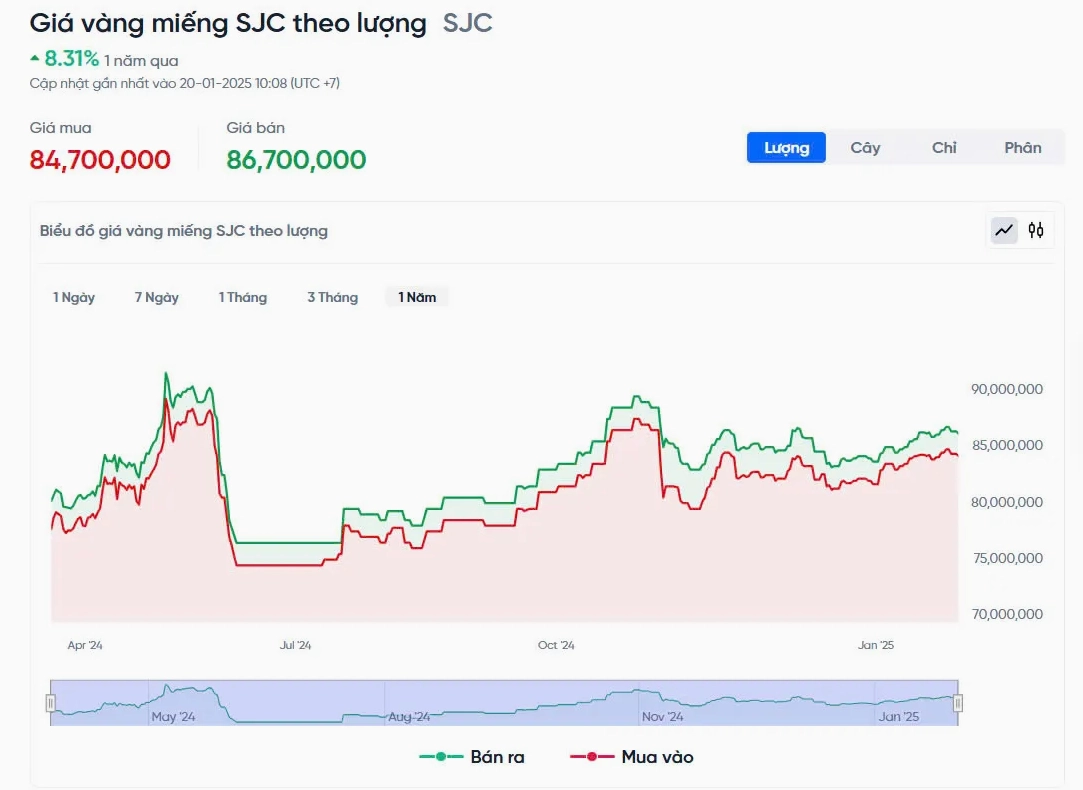The width and height of the screenshot is (1083, 790).
Task: Show the 7 Ngày time range
Action: tap(157, 297)
